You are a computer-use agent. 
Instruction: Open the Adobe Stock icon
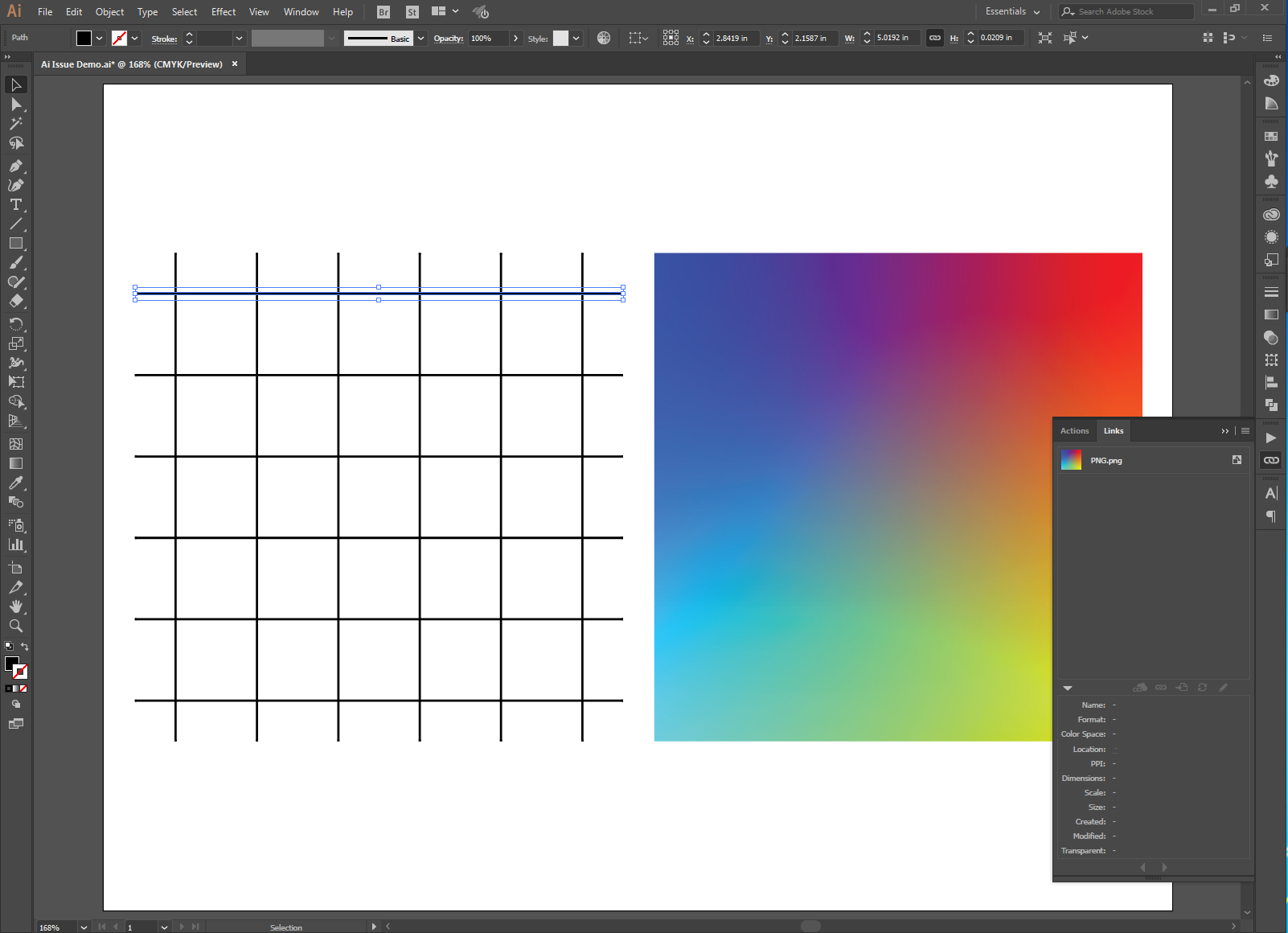412,12
